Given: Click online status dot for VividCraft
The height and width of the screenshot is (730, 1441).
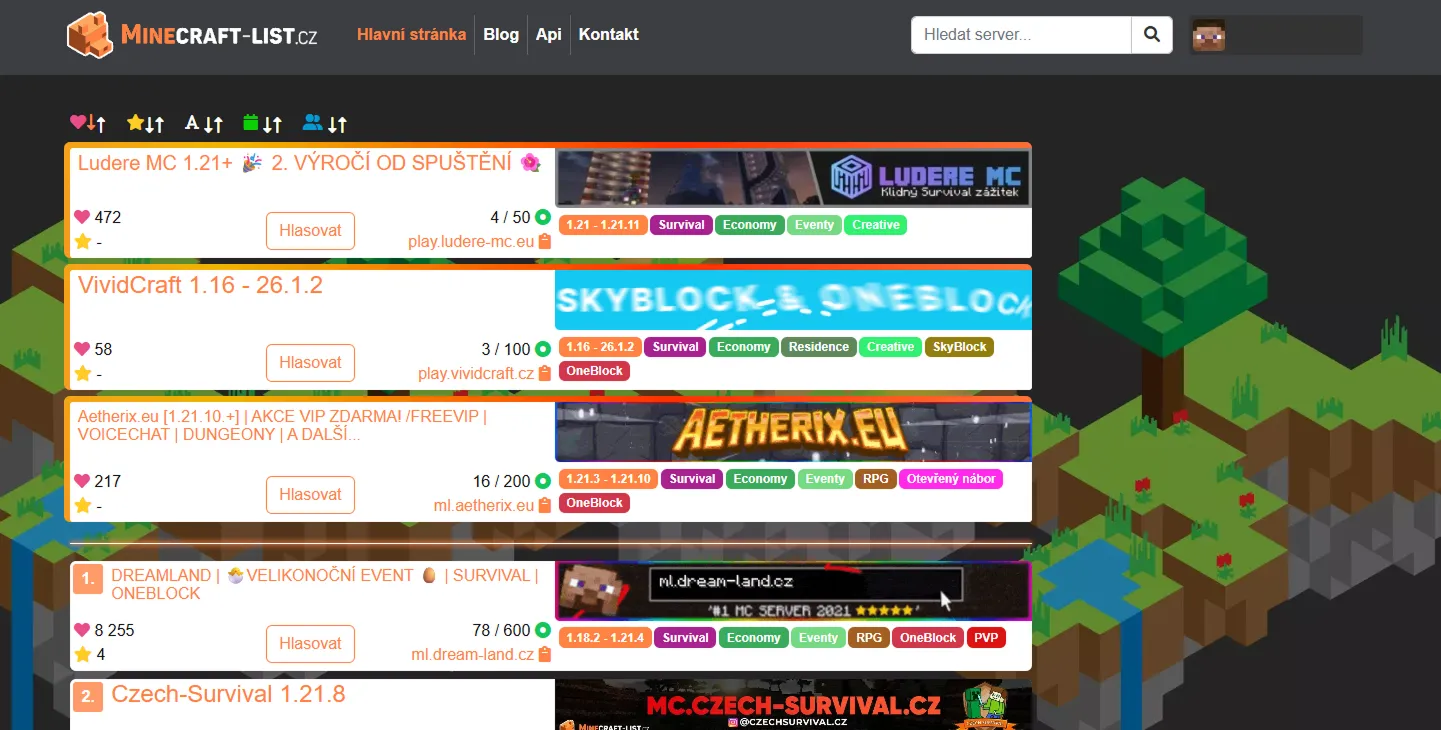Looking at the screenshot, I should pyautogui.click(x=543, y=349).
